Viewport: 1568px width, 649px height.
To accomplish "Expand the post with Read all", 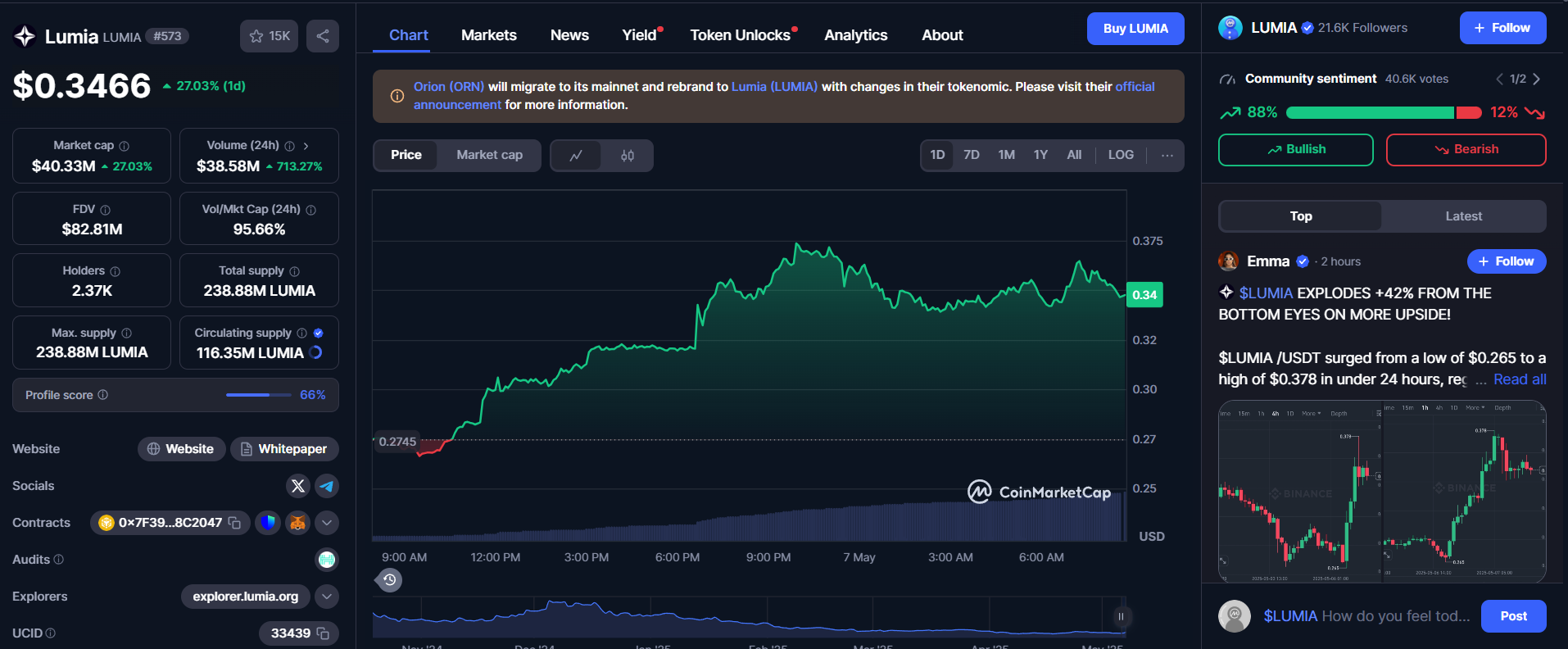I will (1520, 379).
